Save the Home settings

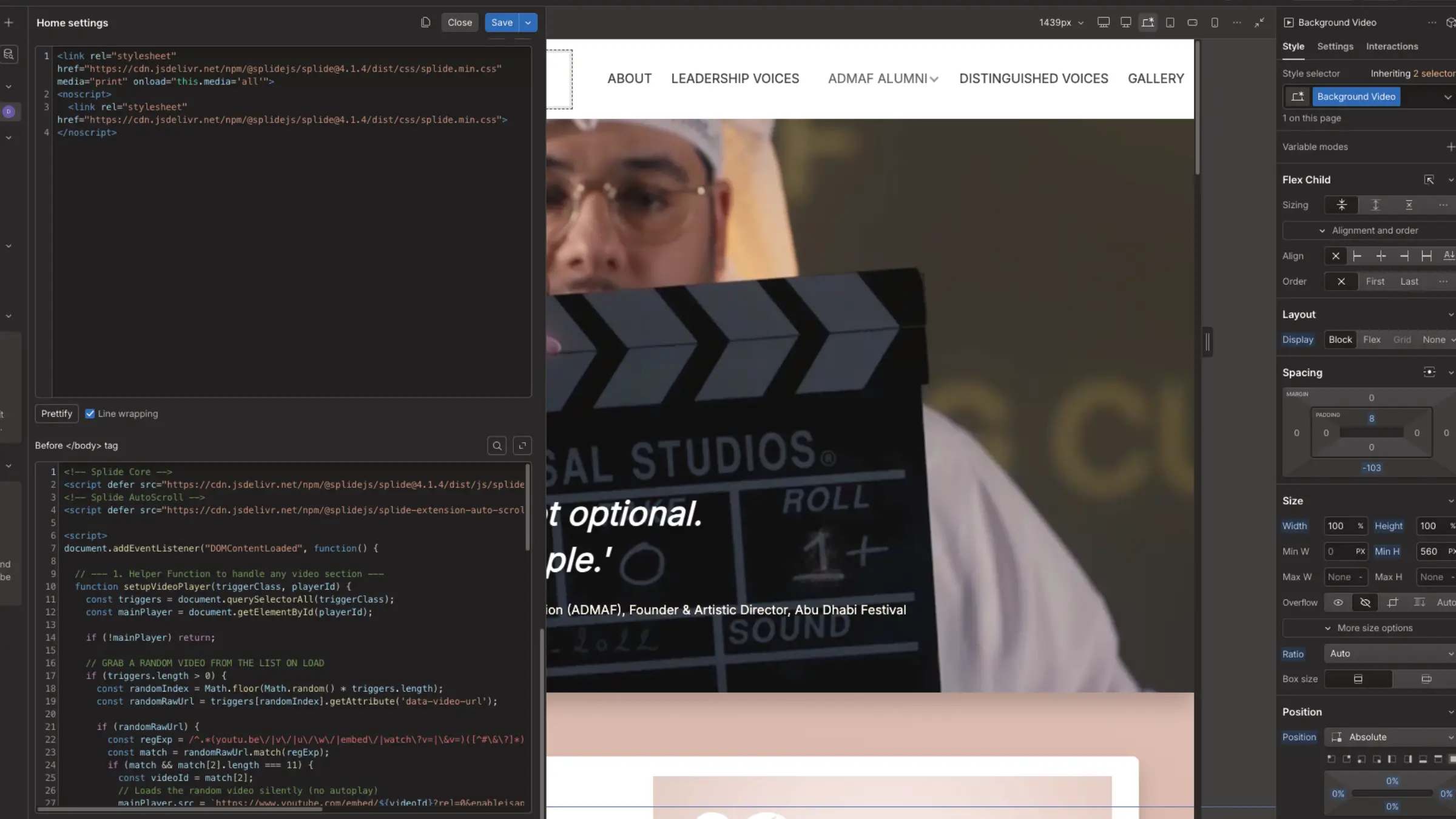coord(502,22)
